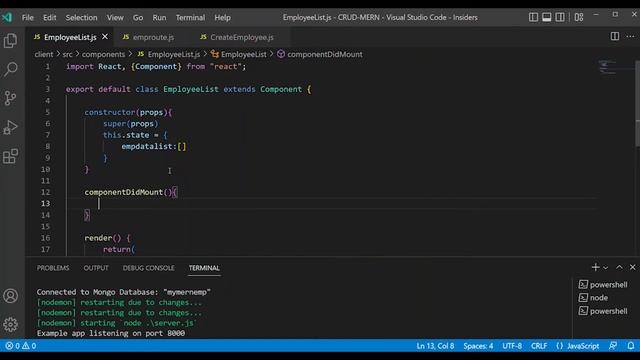Click the client breadcrumb segment
The height and width of the screenshot is (360, 640).
(x=44, y=54)
